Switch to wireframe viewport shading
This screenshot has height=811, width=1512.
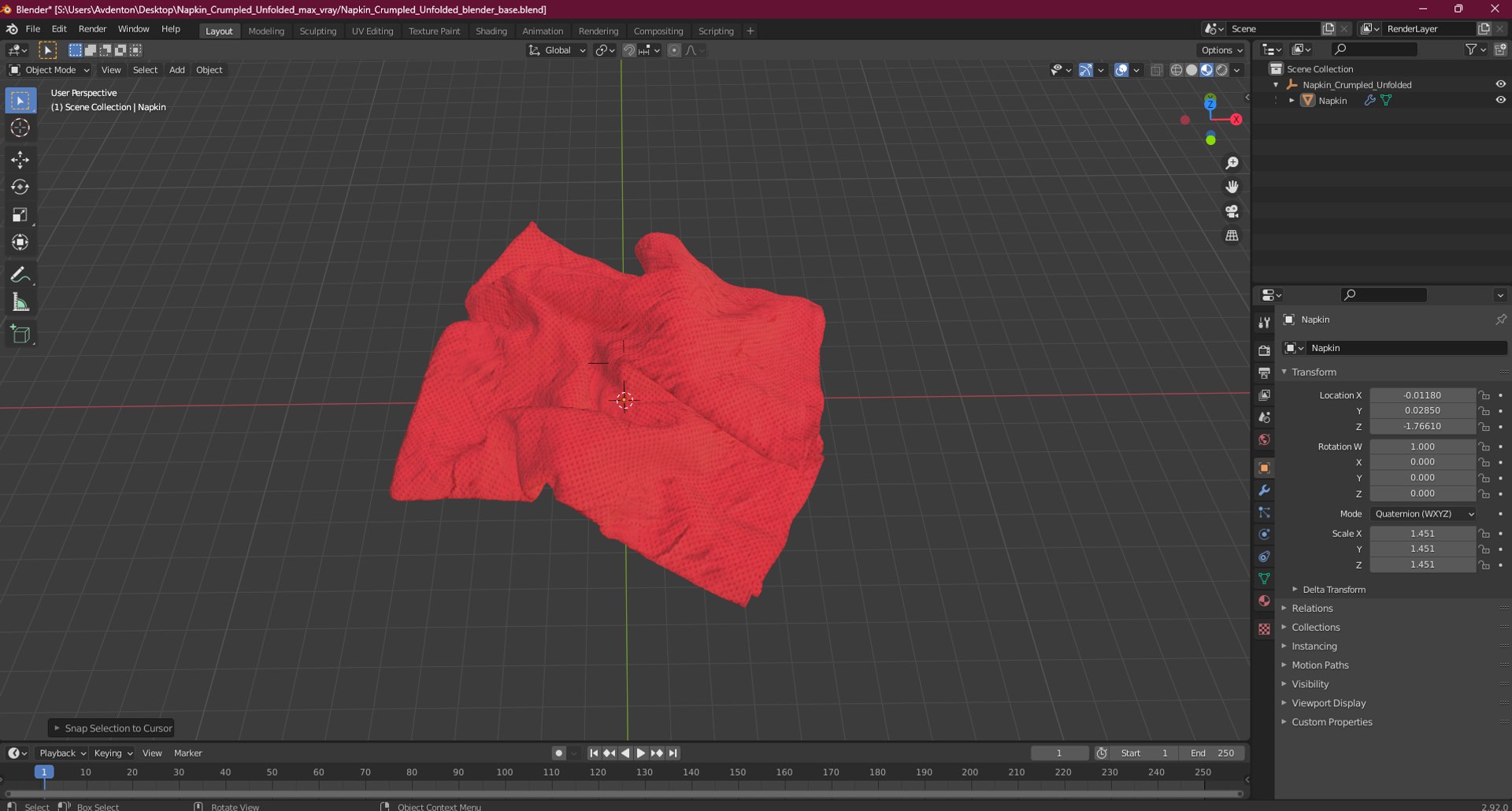coord(1177,70)
